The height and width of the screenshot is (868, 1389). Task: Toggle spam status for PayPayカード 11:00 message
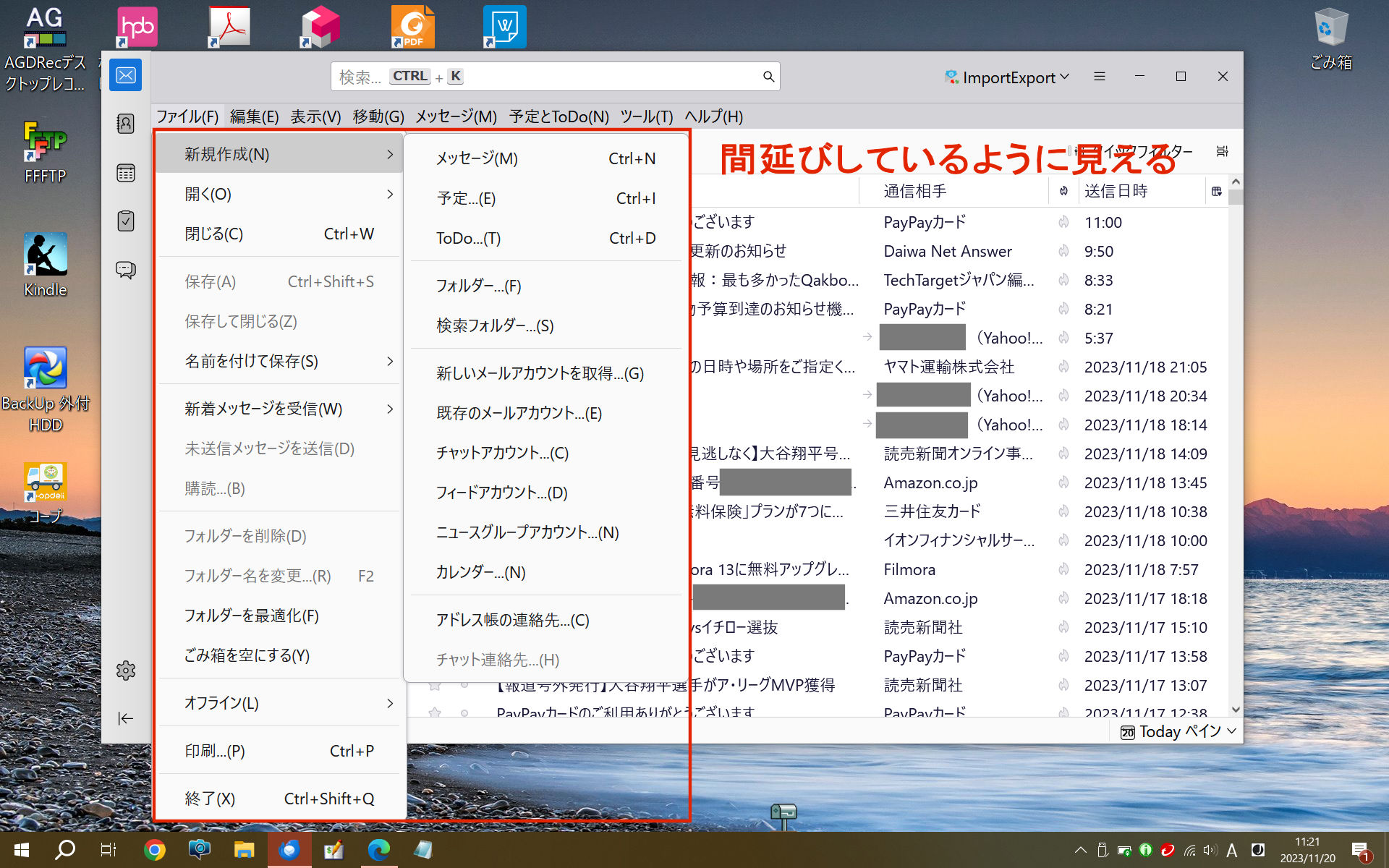tap(1063, 222)
